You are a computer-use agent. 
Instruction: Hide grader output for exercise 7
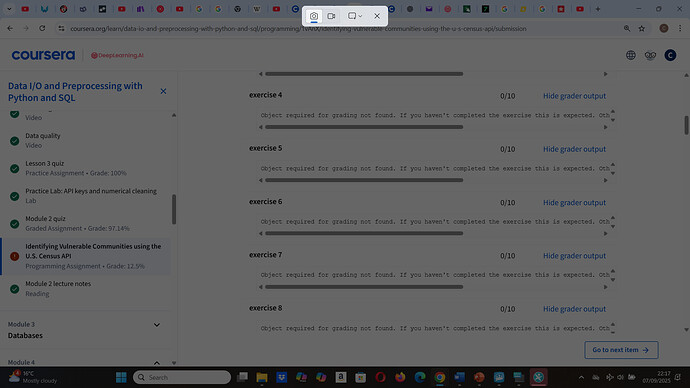pos(574,256)
